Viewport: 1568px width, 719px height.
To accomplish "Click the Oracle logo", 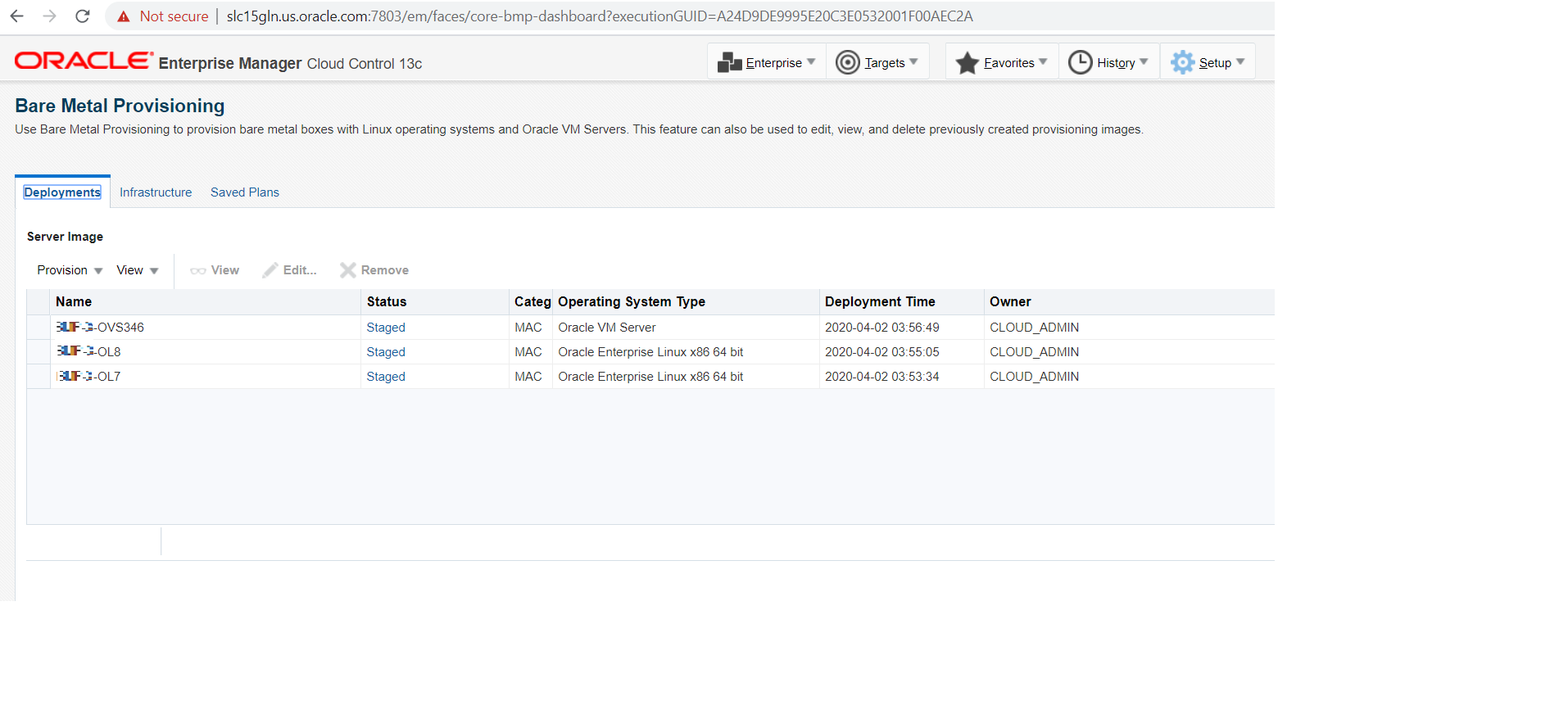I will (x=84, y=61).
